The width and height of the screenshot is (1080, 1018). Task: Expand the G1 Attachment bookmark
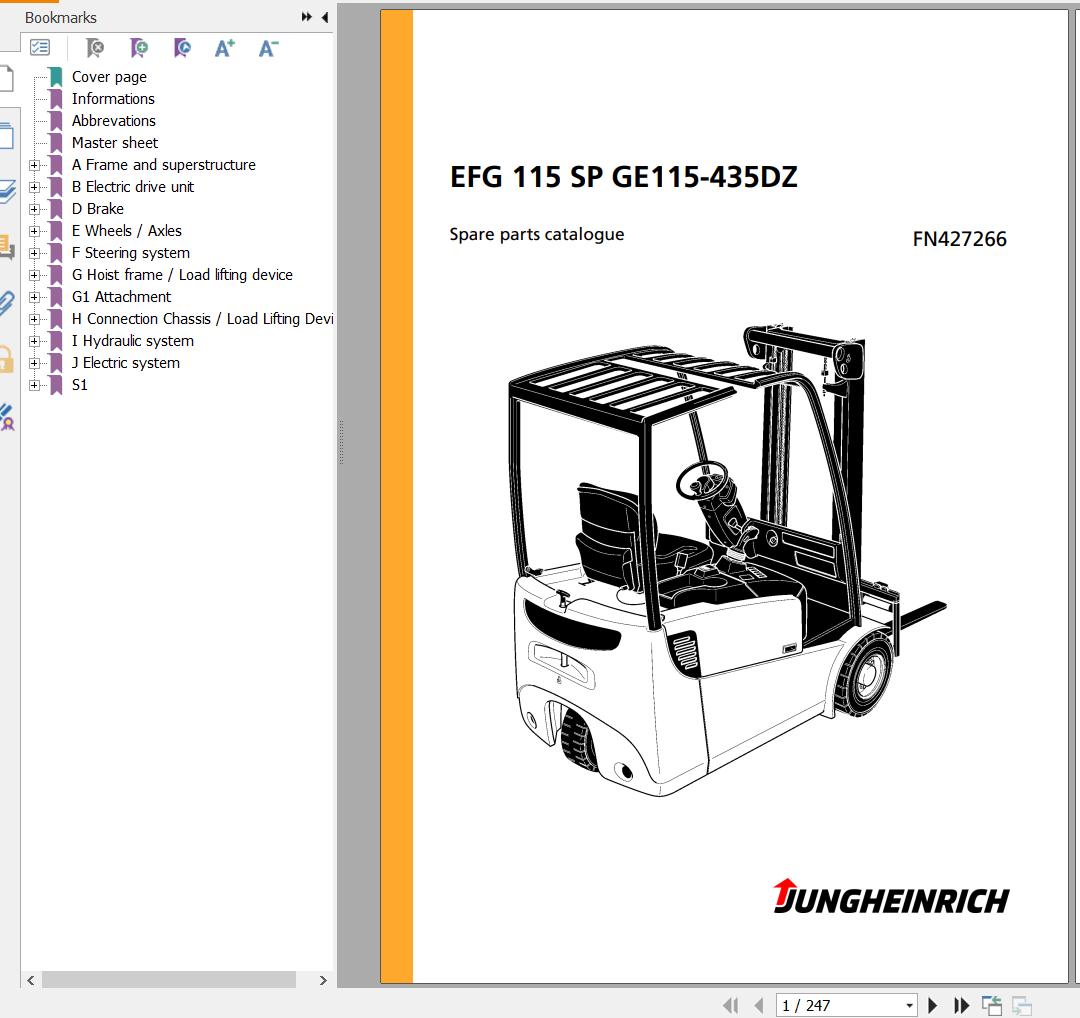[x=34, y=298]
